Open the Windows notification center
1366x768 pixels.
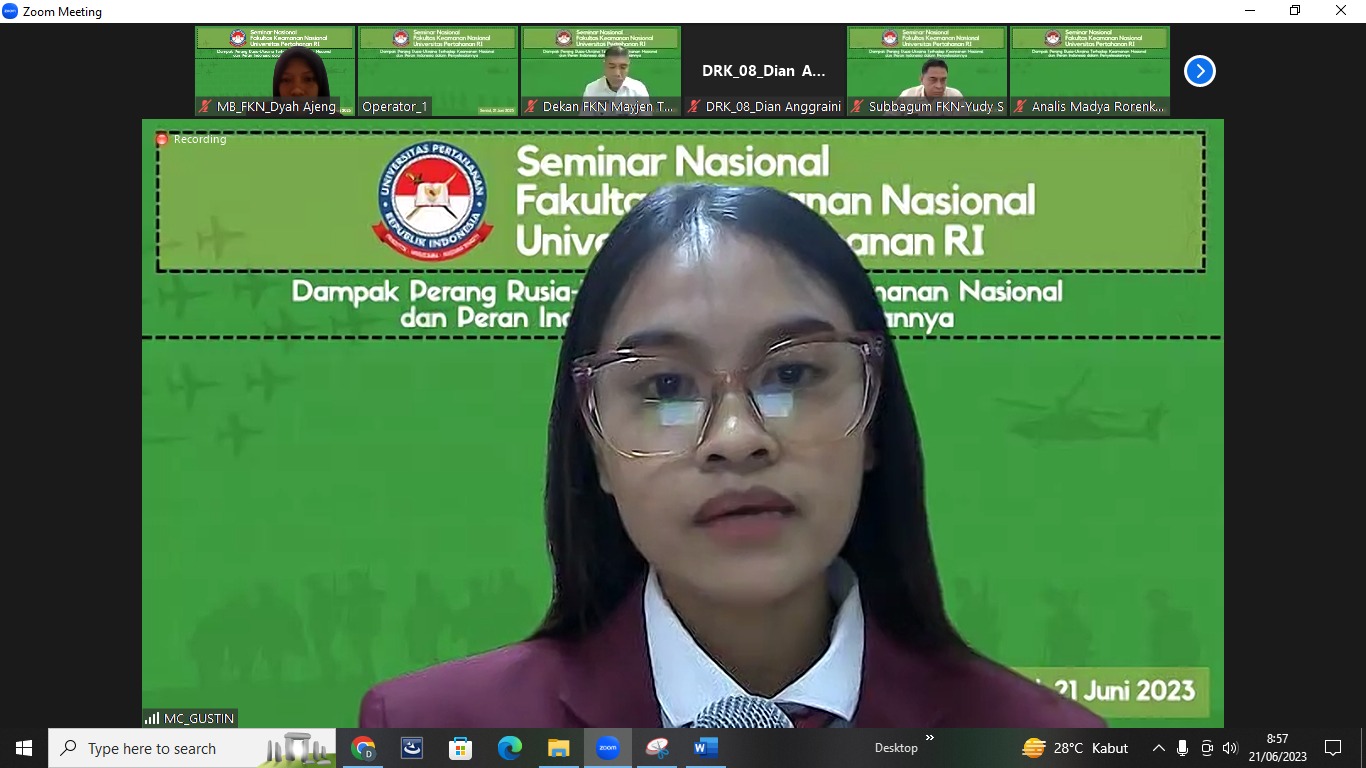pyautogui.click(x=1333, y=748)
